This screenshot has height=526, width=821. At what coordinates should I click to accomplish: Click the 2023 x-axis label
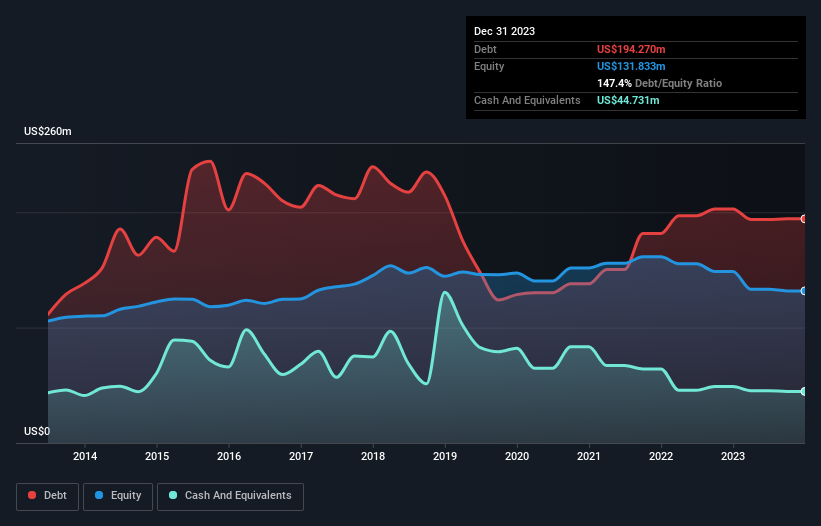pos(733,456)
